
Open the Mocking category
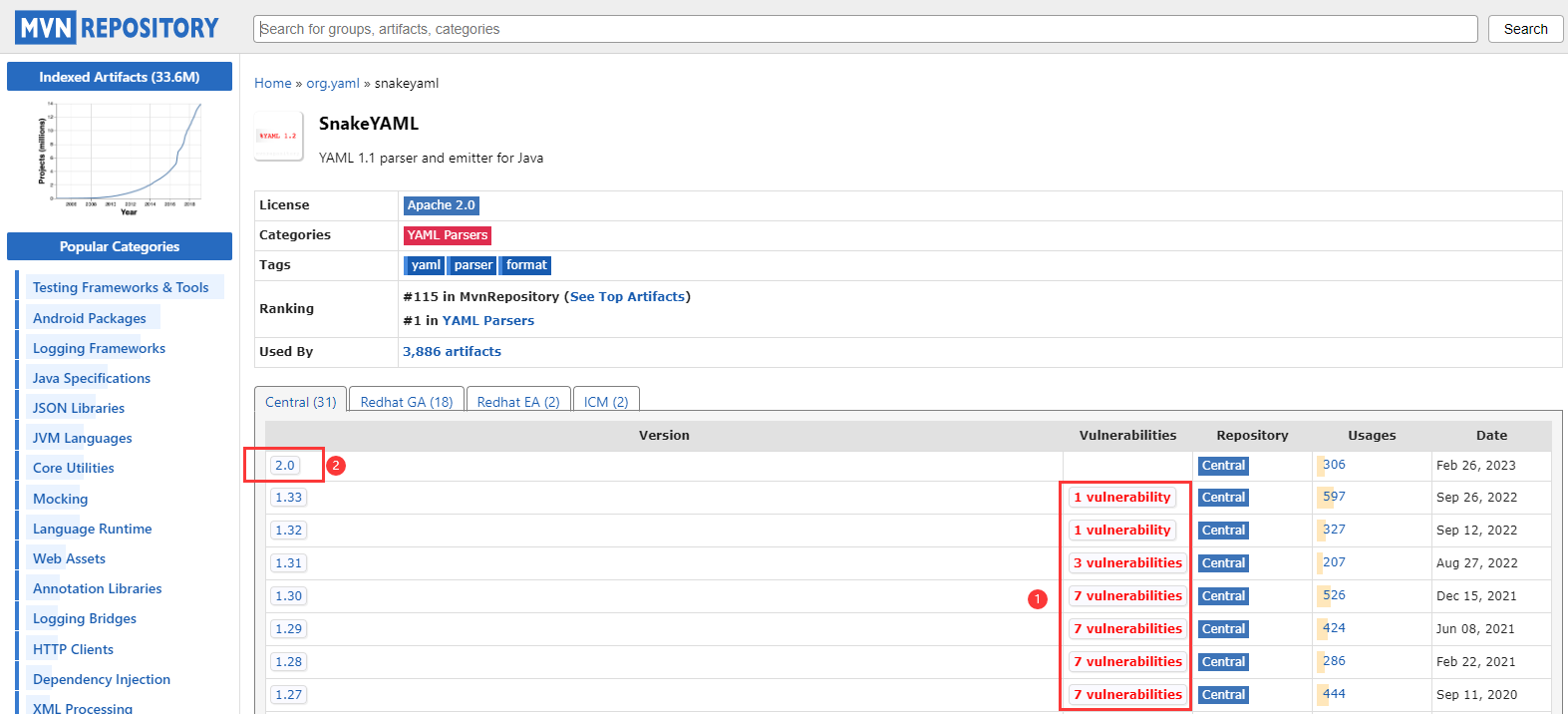pyautogui.click(x=60, y=499)
